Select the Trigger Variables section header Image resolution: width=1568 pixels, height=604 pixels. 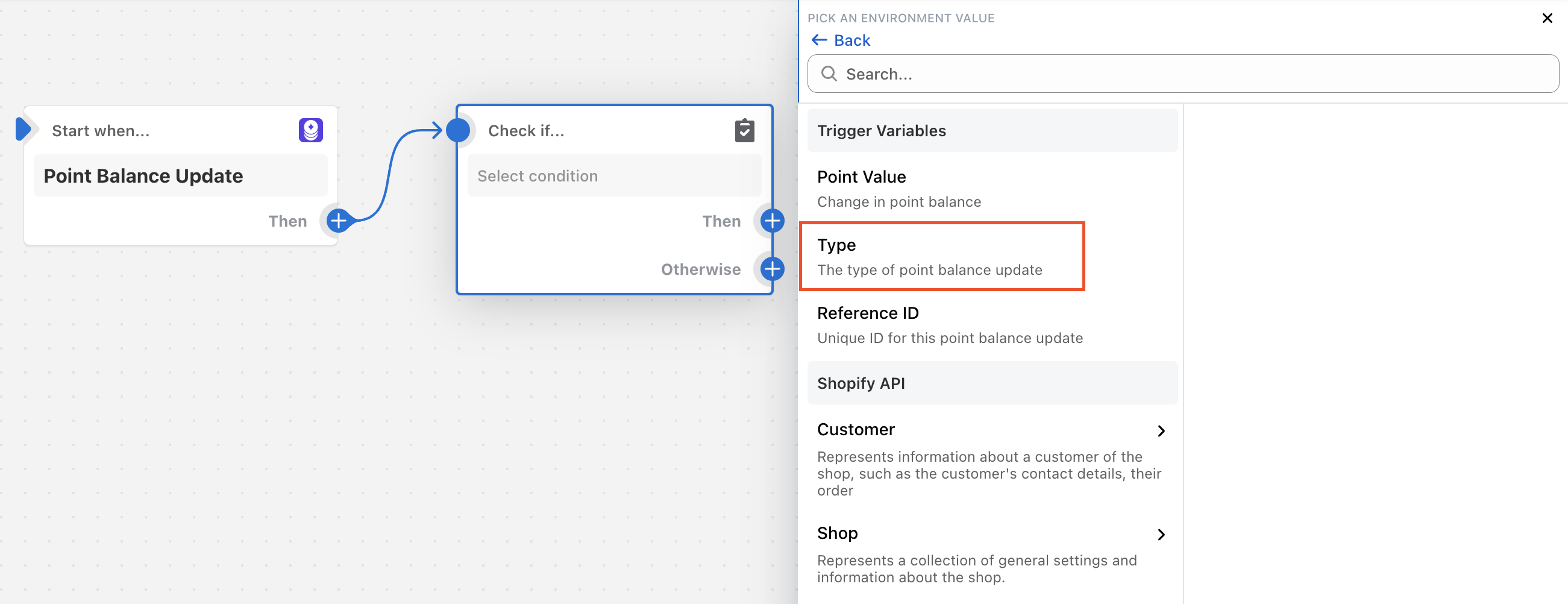tap(992, 131)
